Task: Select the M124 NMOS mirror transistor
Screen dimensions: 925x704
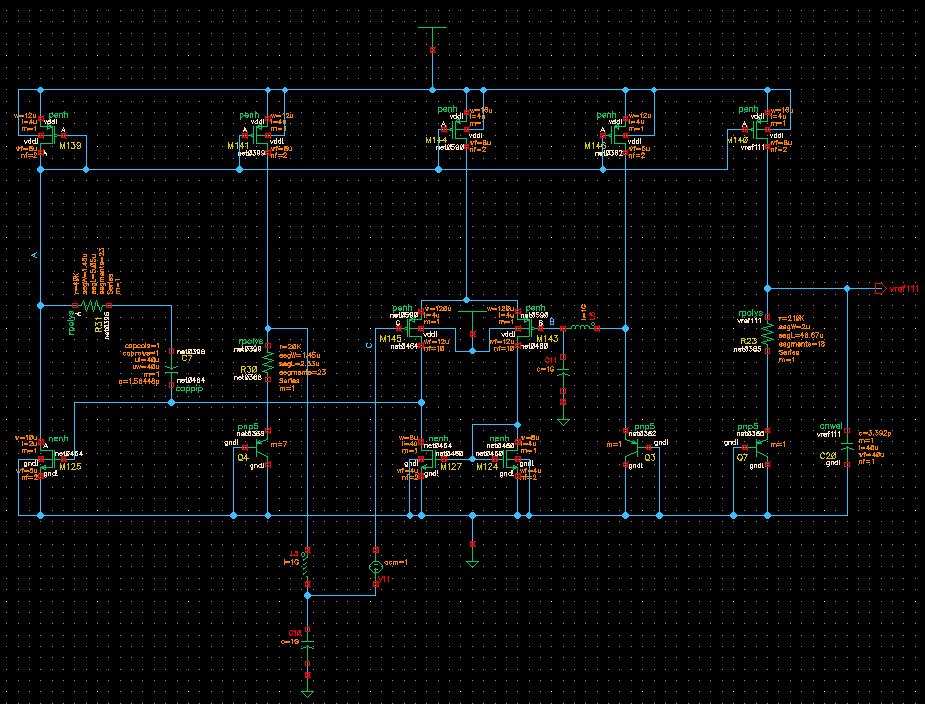Action: coord(507,459)
